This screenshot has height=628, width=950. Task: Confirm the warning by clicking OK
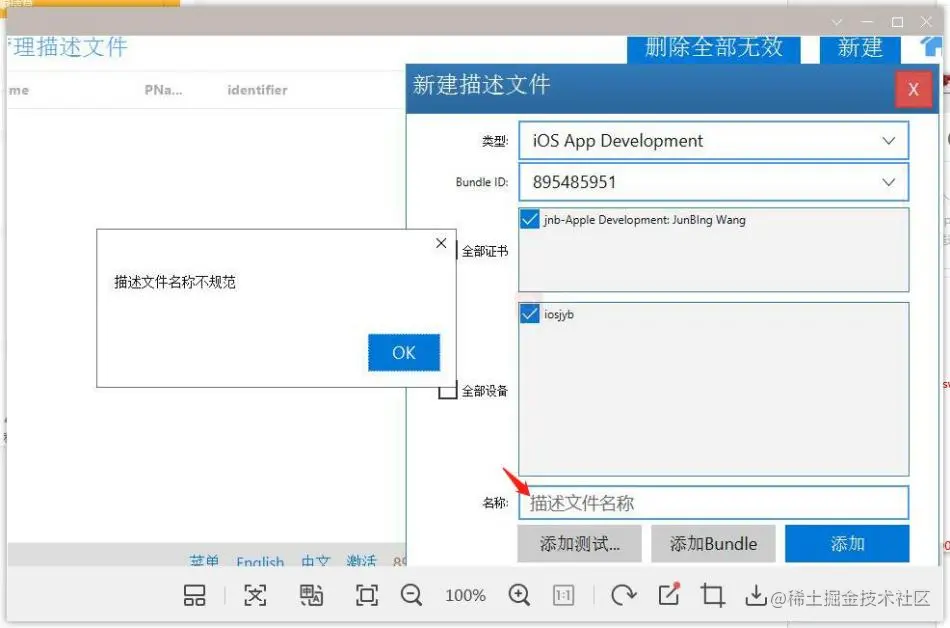[x=404, y=352]
